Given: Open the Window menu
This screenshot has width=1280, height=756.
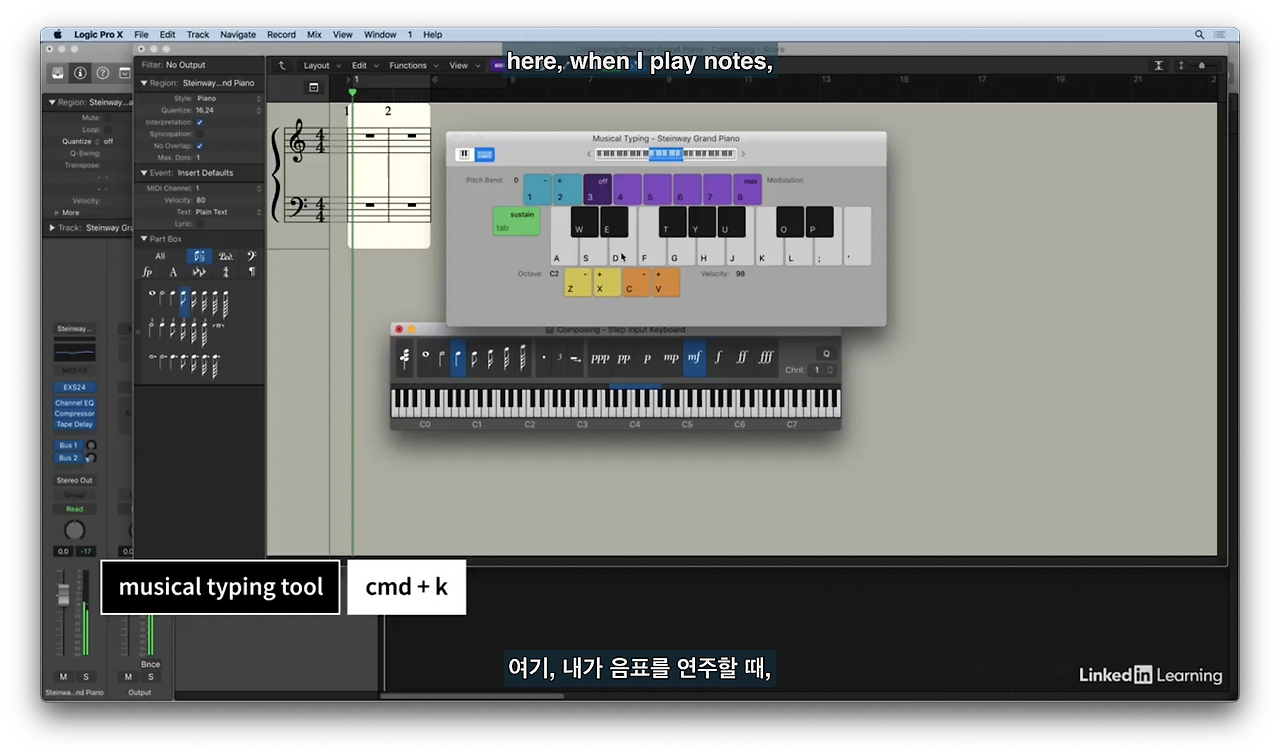Looking at the screenshot, I should pyautogui.click(x=380, y=34).
